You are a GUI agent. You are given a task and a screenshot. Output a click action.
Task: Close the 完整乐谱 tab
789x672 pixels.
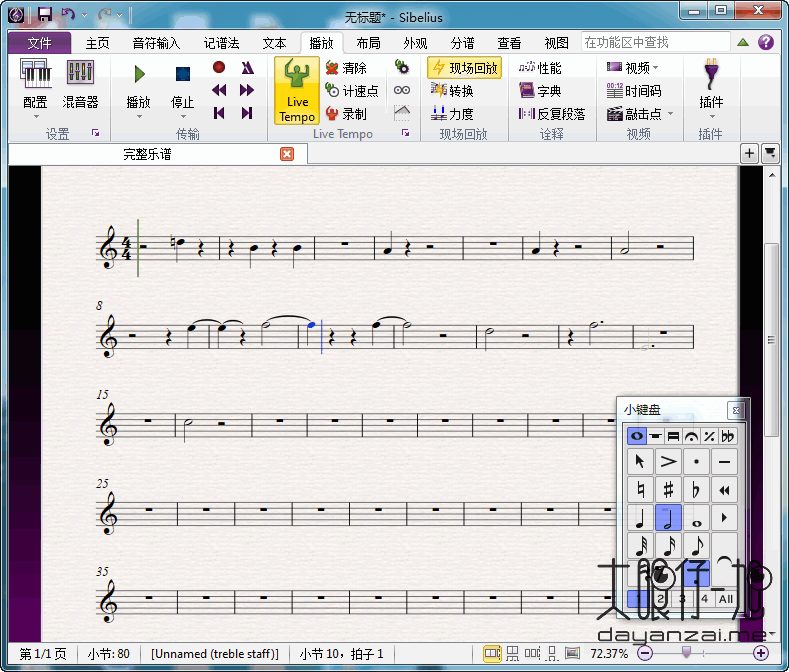coord(287,154)
